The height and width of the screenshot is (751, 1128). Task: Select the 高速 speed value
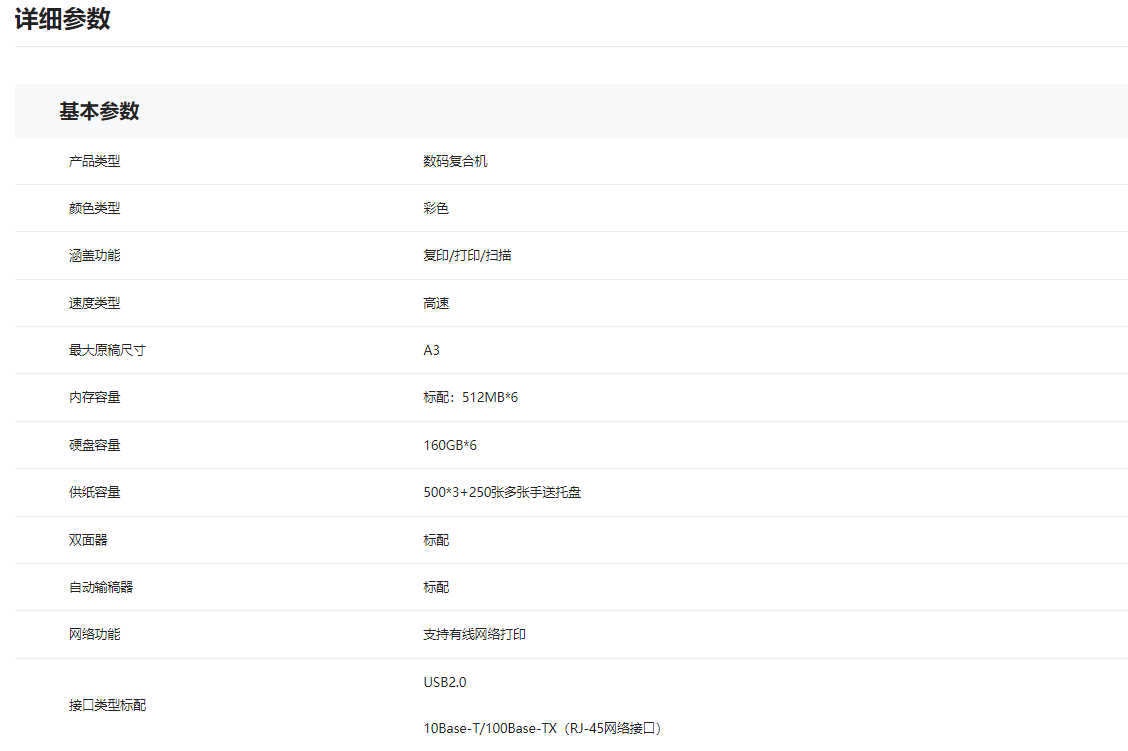click(436, 303)
